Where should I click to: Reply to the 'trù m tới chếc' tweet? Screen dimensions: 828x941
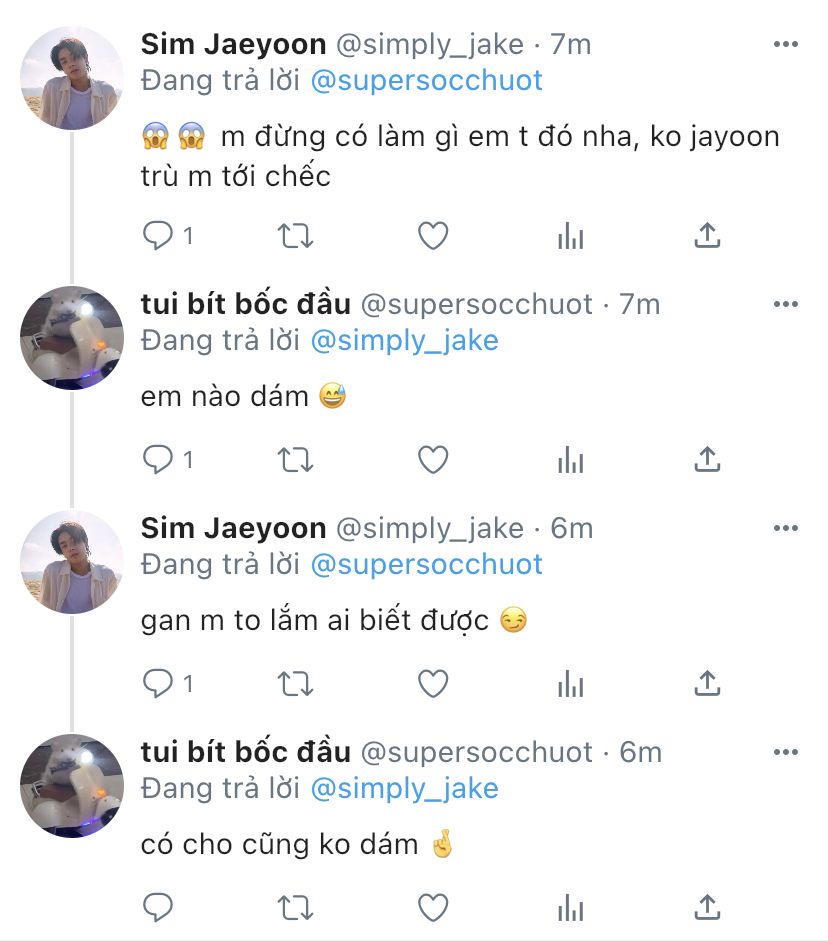pos(159,236)
